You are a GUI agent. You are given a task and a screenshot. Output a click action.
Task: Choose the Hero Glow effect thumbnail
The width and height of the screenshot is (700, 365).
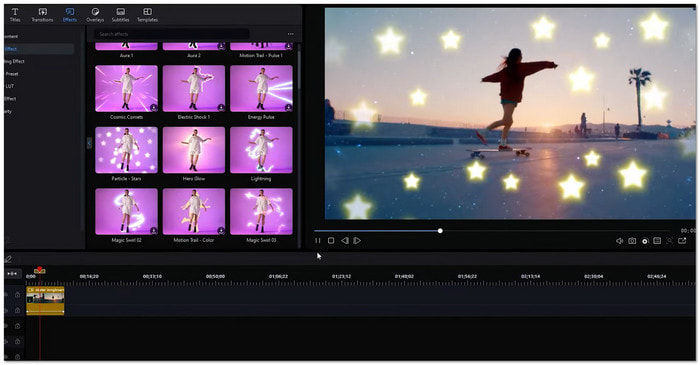pos(194,150)
